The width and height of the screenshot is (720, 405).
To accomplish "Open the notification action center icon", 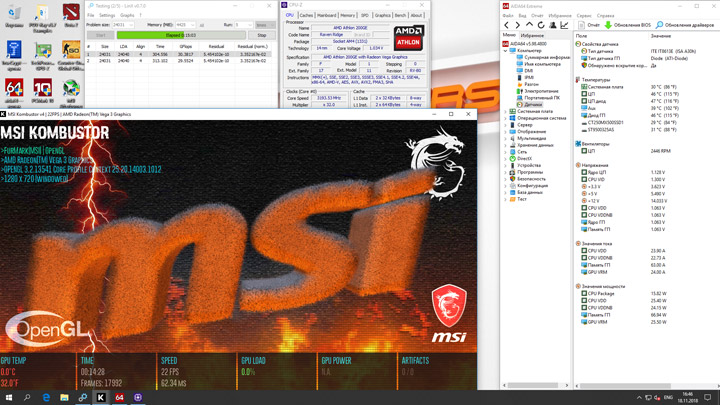I will (708, 398).
